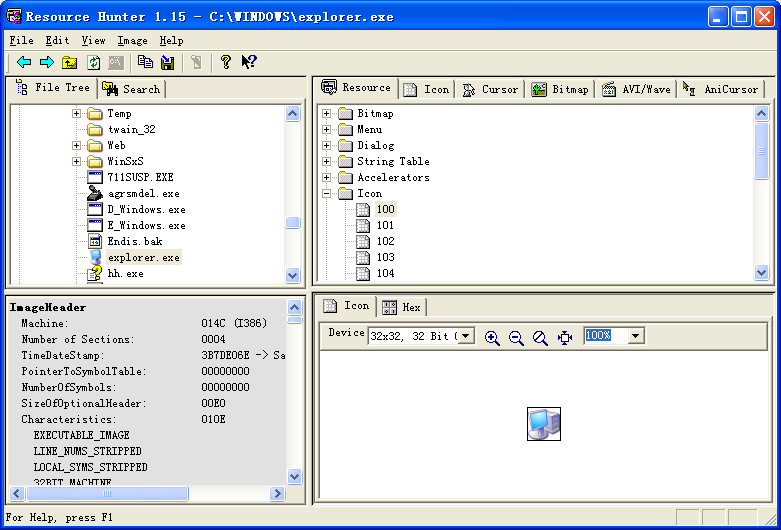This screenshot has height=530, width=781.
Task: Click the explorer.exe computer icon preview
Action: point(544,424)
